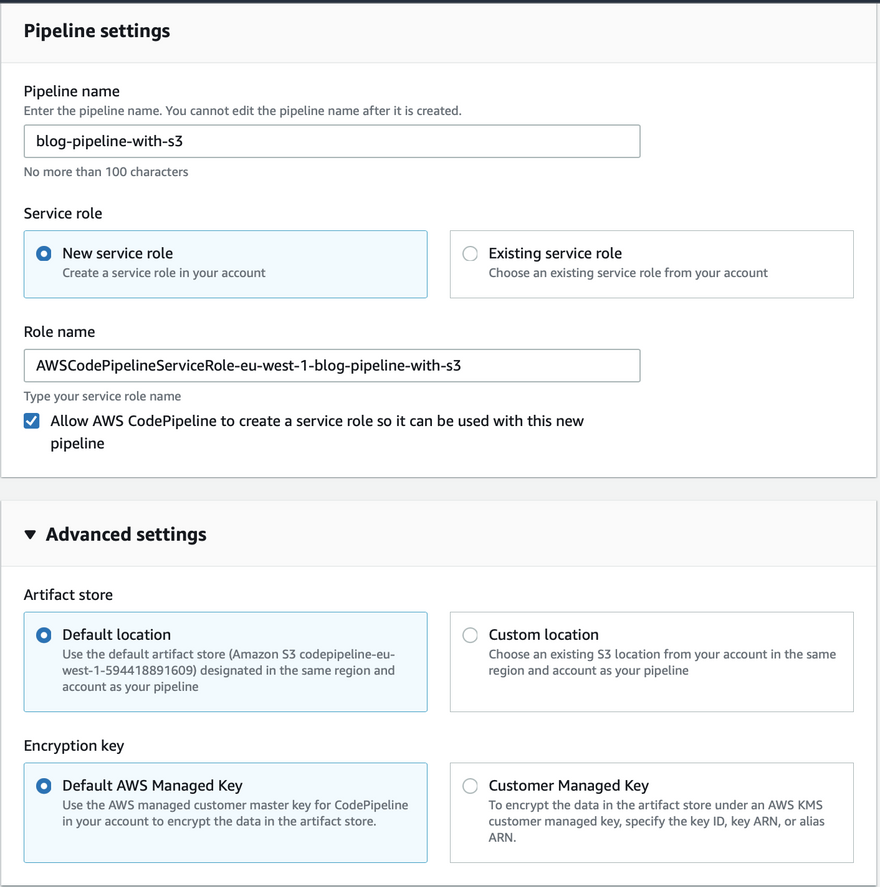The height and width of the screenshot is (887, 880).
Task: Select the Default location artifact store
Action: pyautogui.click(x=44, y=635)
